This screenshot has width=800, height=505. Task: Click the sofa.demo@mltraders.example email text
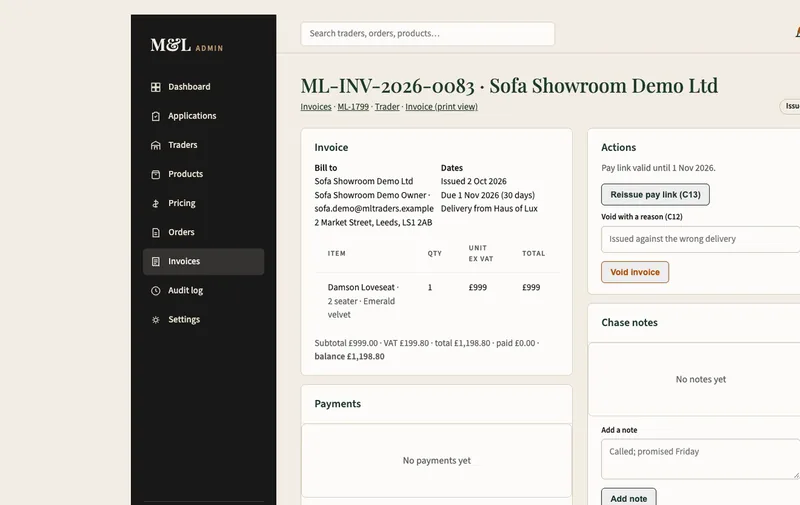tap(374, 209)
